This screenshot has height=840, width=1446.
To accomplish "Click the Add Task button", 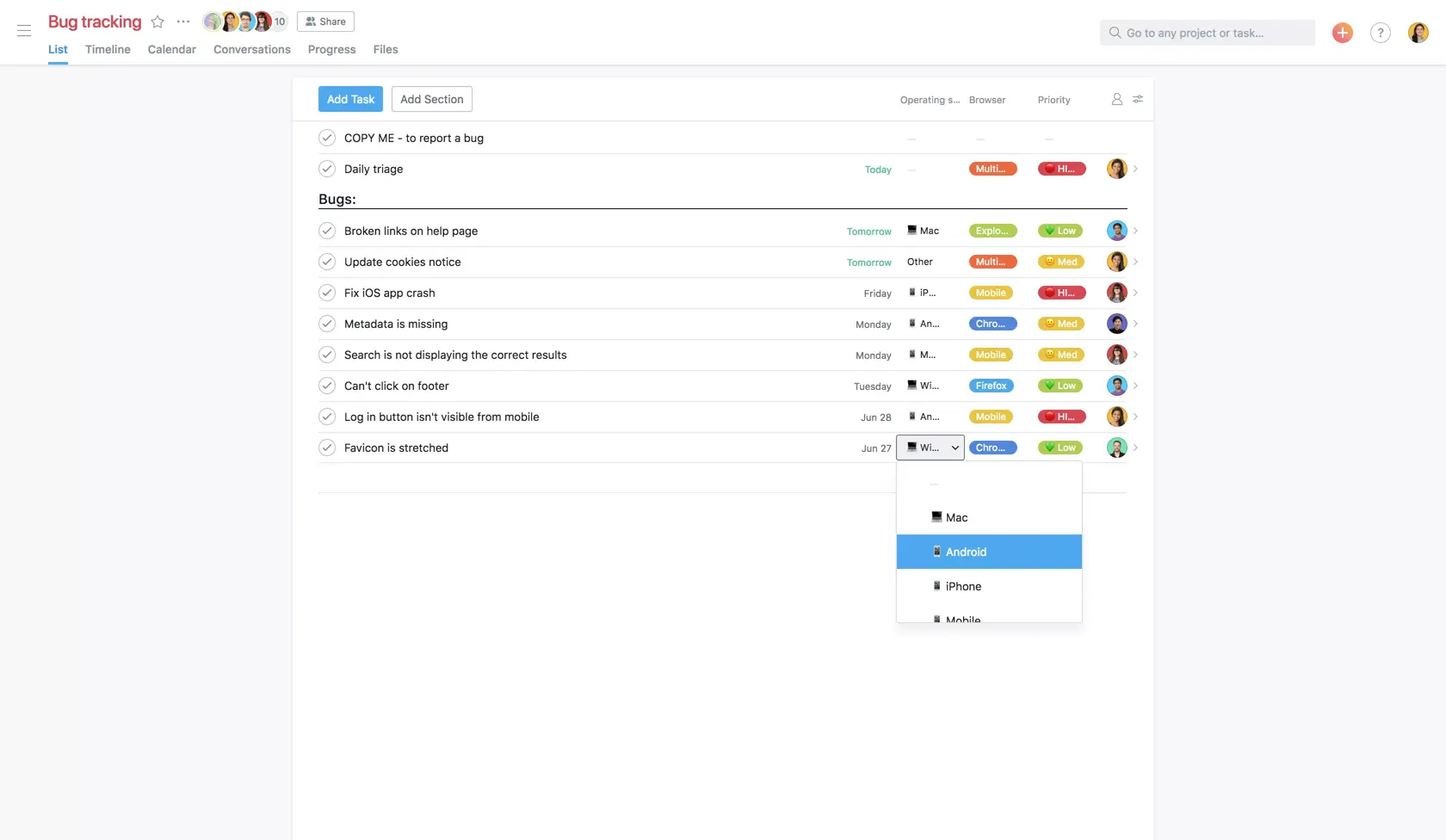I will click(x=349, y=98).
